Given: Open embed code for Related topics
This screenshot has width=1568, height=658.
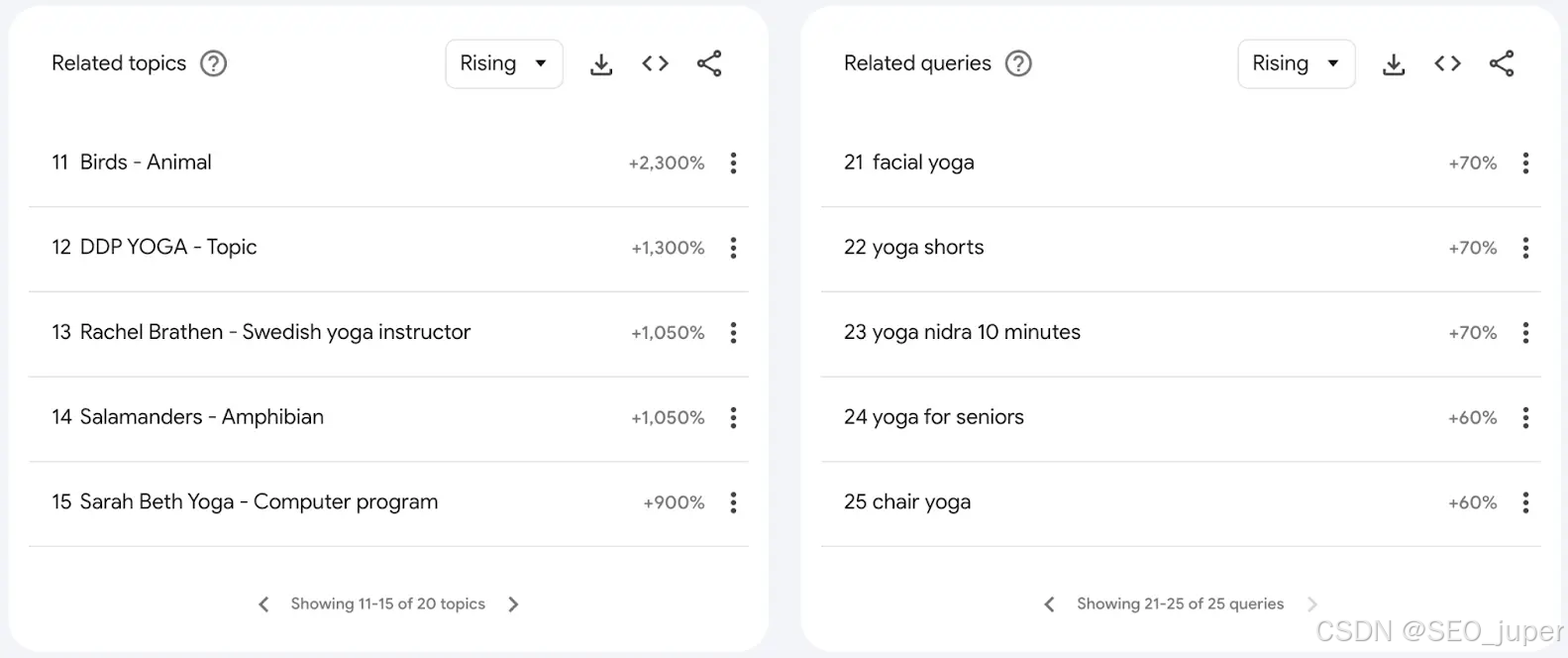Looking at the screenshot, I should click(x=655, y=64).
